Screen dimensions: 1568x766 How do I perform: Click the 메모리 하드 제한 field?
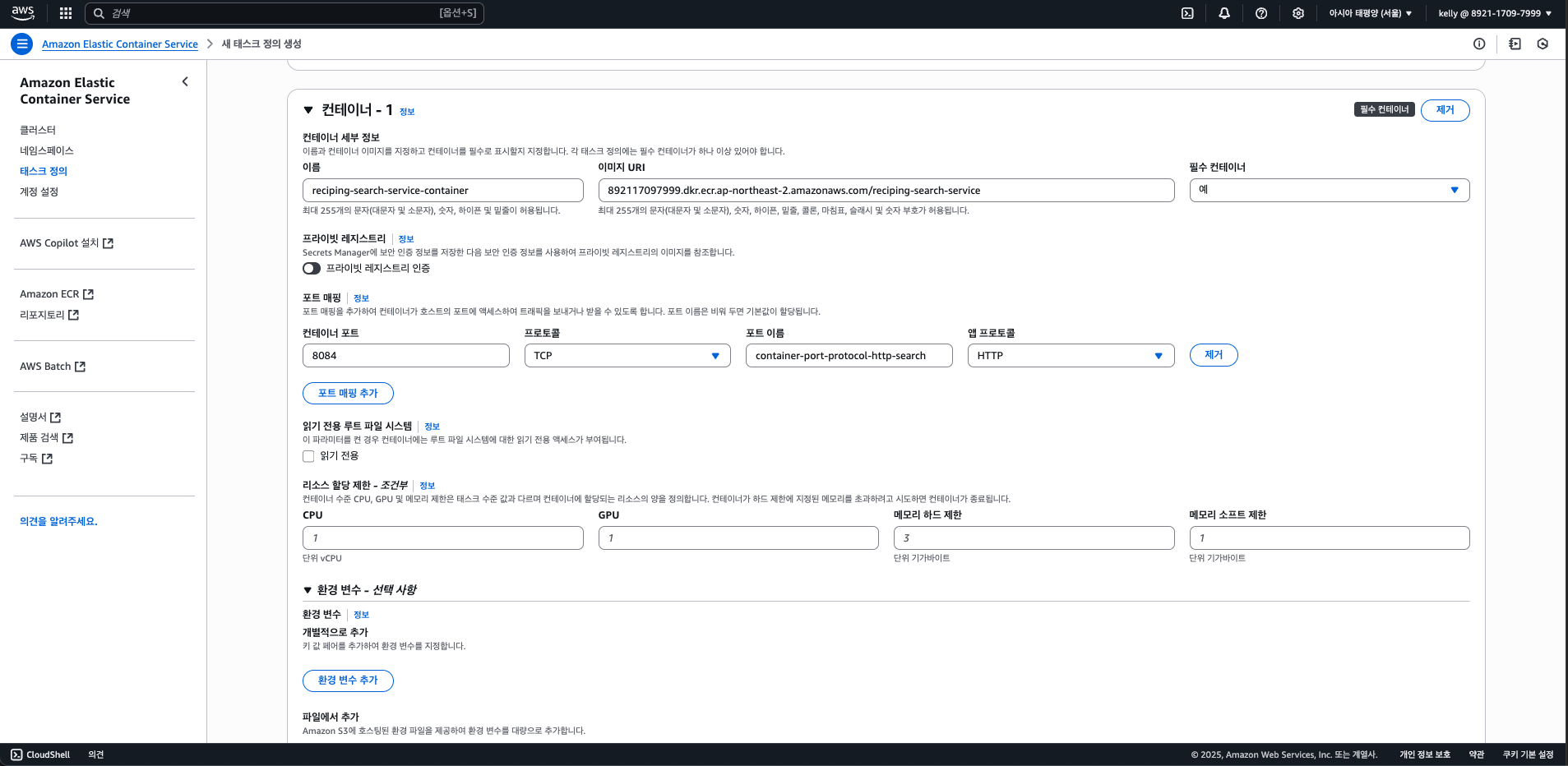pos(1034,538)
